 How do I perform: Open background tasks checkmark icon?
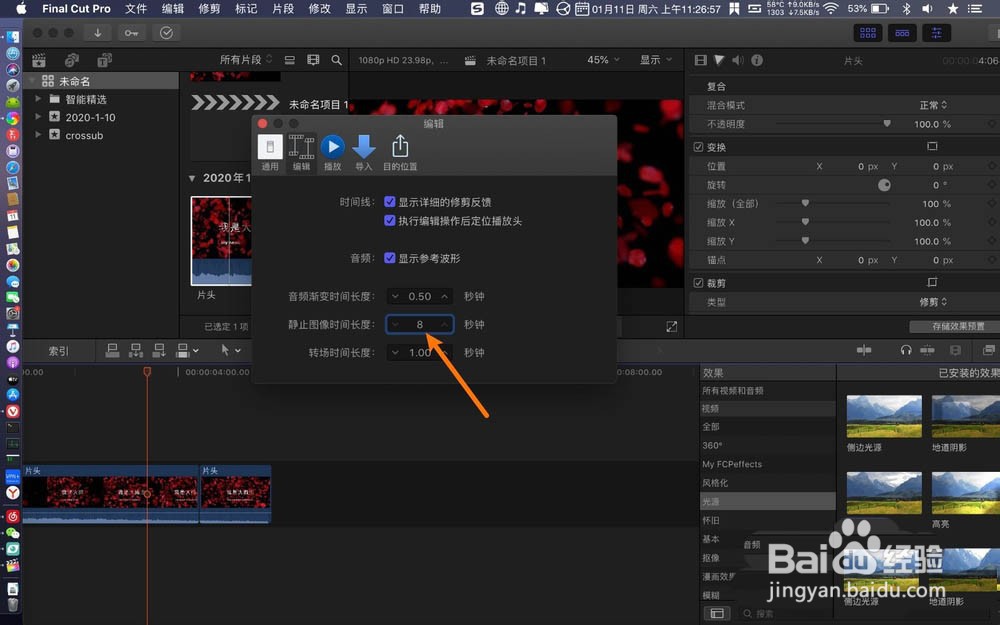[166, 33]
